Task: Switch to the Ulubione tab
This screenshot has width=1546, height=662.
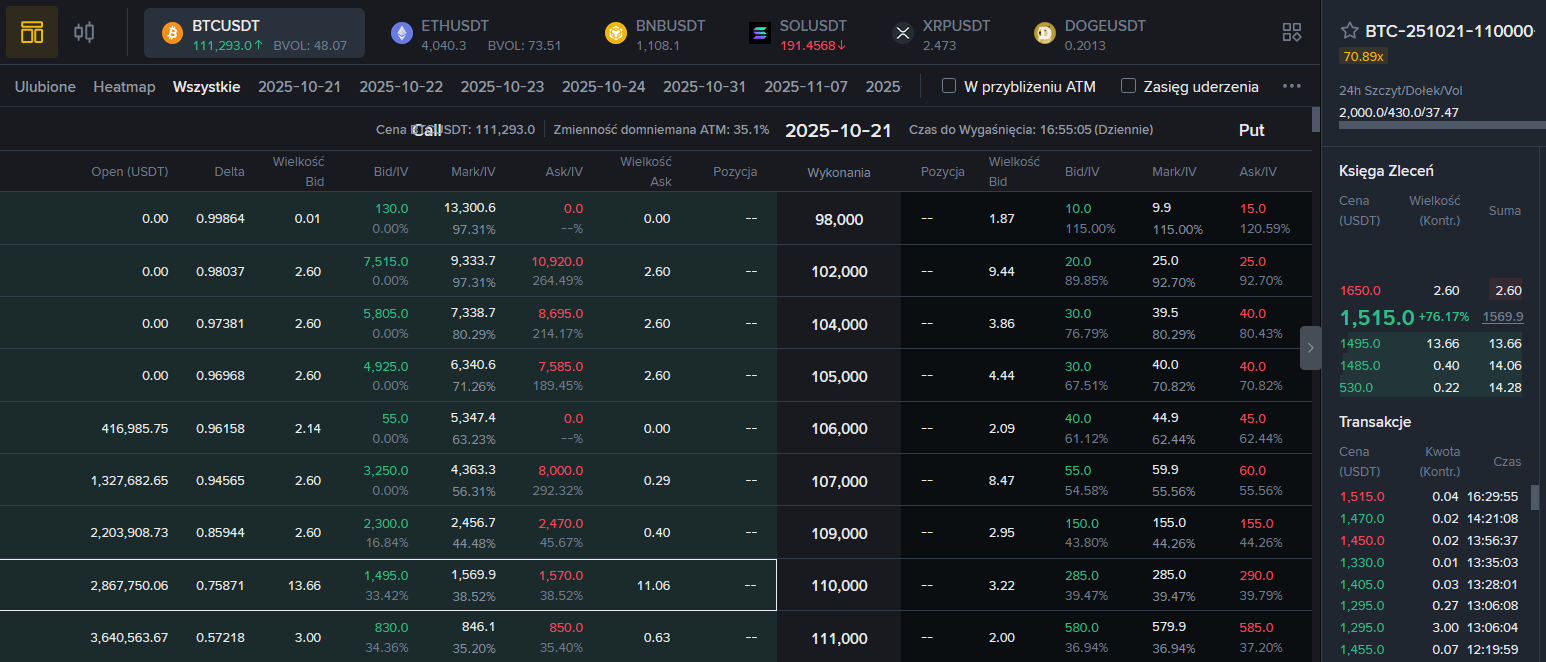Action: (x=45, y=87)
